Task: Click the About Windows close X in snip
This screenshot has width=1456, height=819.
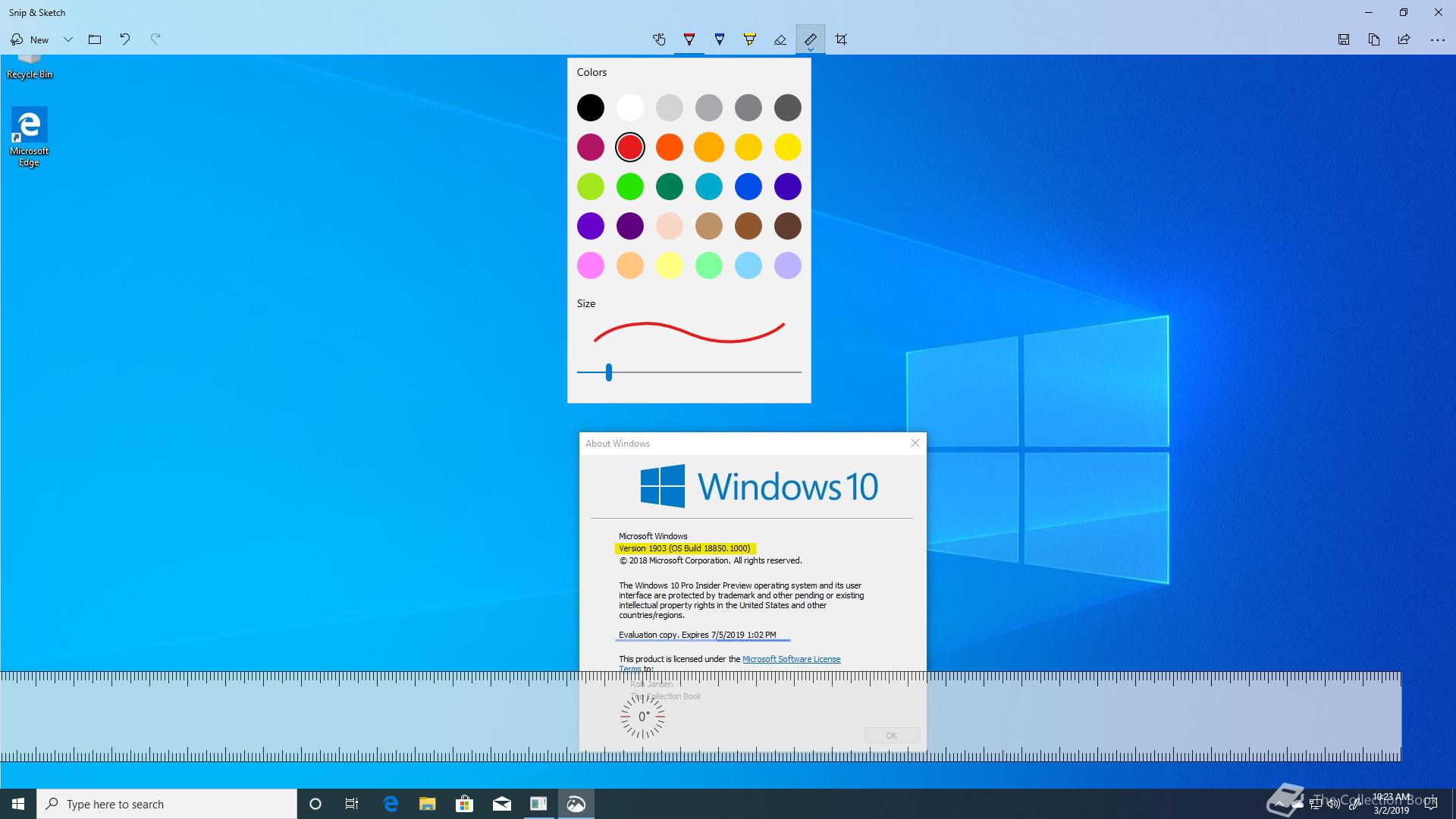Action: click(915, 444)
